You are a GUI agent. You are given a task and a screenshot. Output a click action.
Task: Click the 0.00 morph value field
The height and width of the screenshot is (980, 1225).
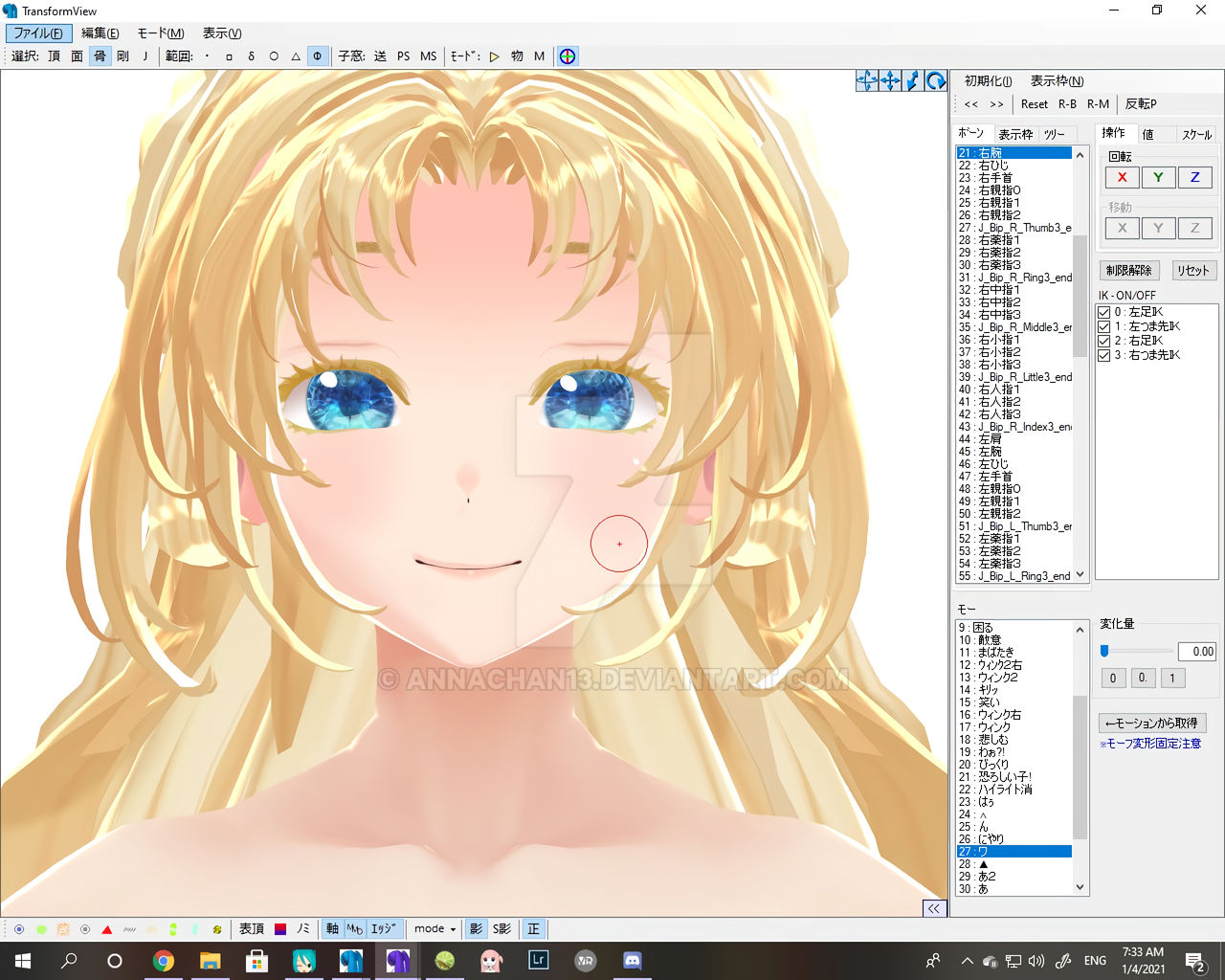coord(1196,651)
